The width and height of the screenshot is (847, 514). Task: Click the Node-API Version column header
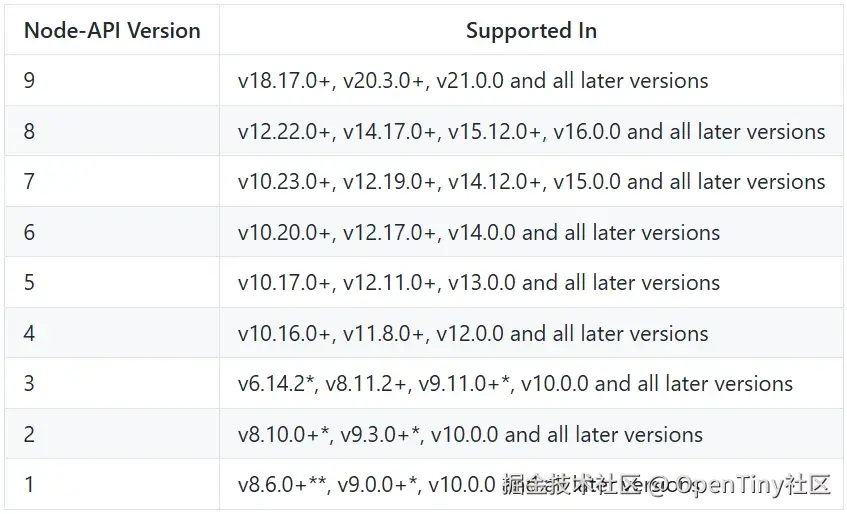click(112, 30)
